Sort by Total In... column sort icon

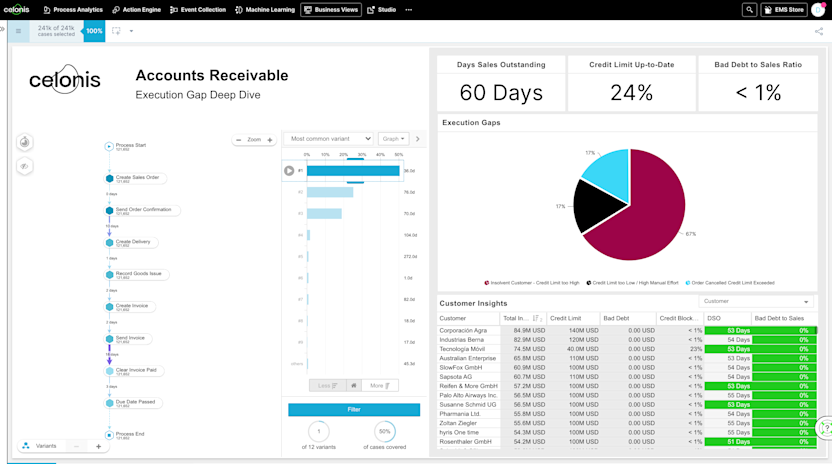[x=537, y=319]
